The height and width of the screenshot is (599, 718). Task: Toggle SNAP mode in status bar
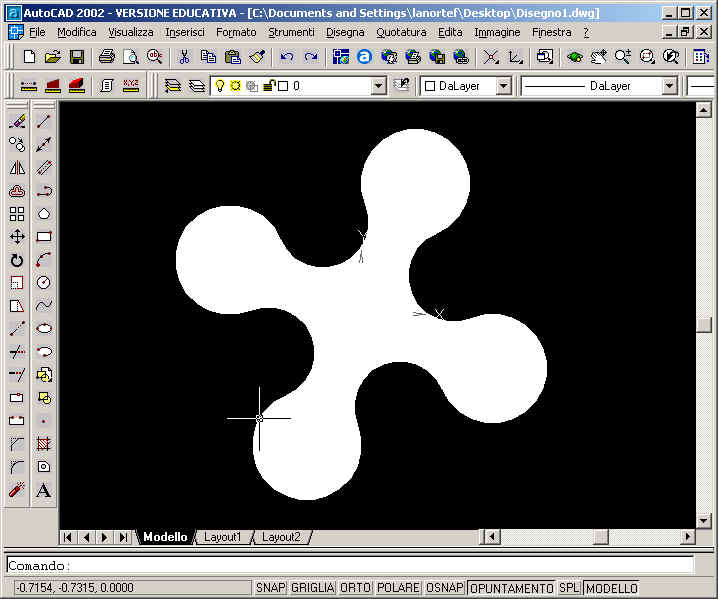[x=270, y=588]
